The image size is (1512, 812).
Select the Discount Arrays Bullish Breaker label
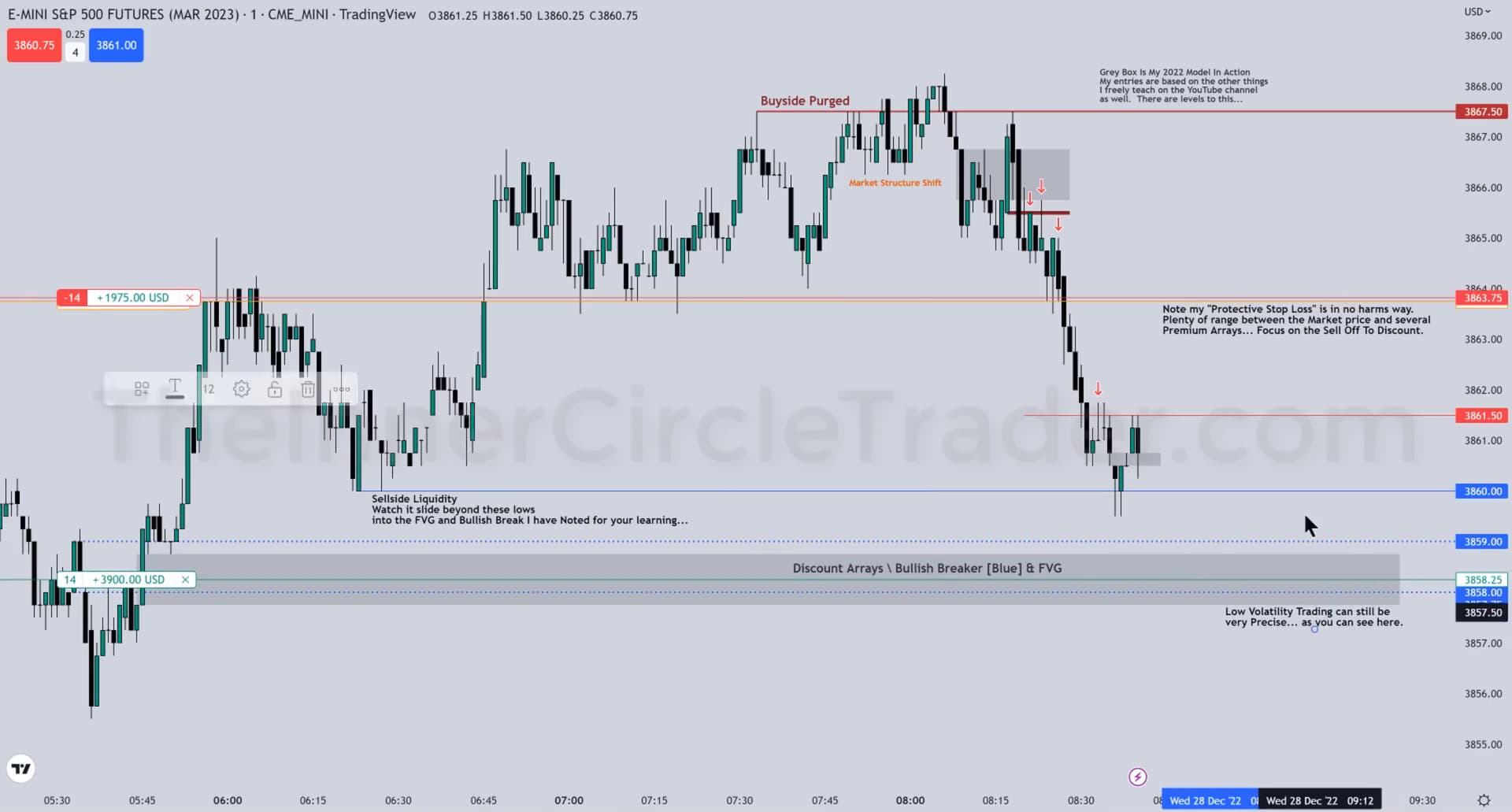tap(927, 568)
